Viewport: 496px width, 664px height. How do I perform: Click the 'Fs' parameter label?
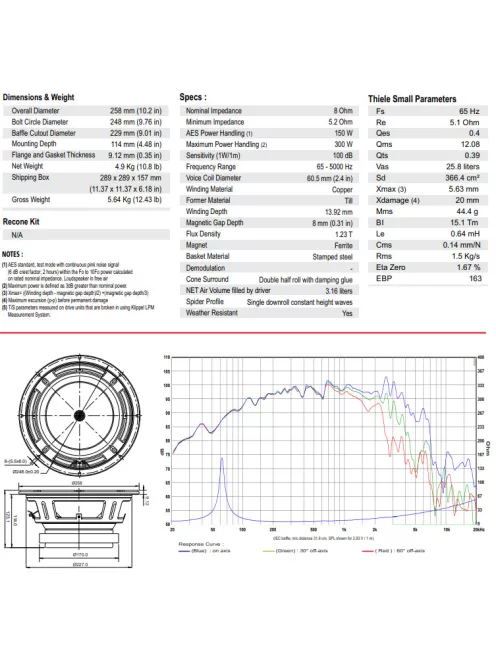[x=380, y=111]
